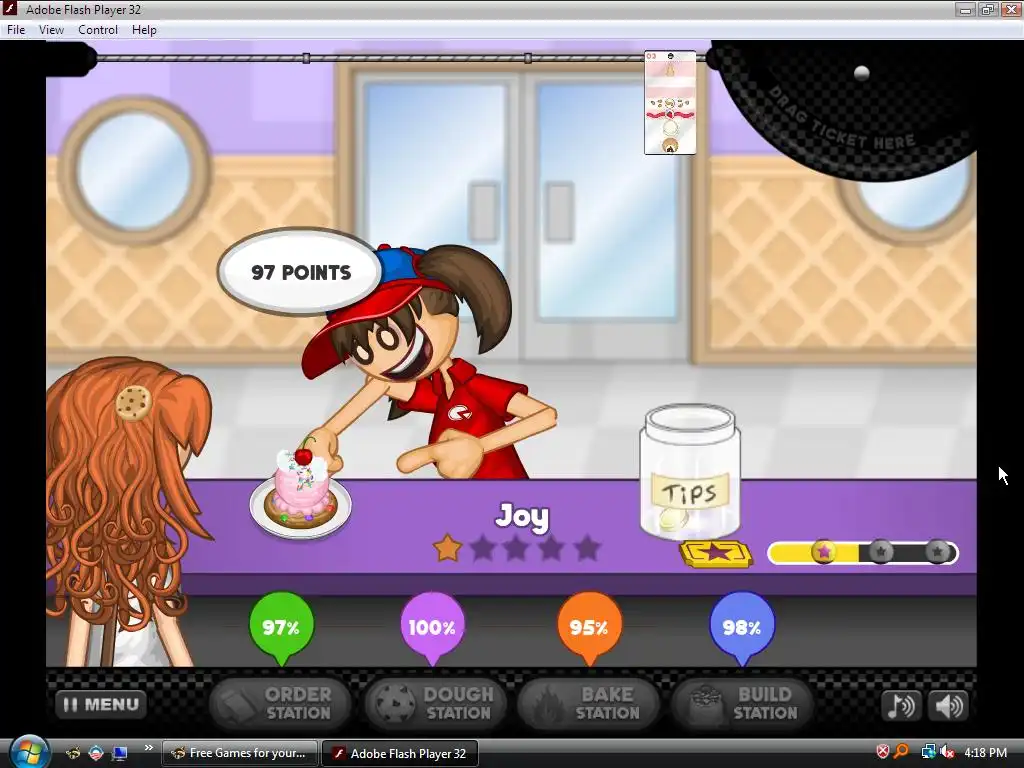This screenshot has height=768, width=1024.
Task: Open the Windows Start menu
Action: pos(27,752)
